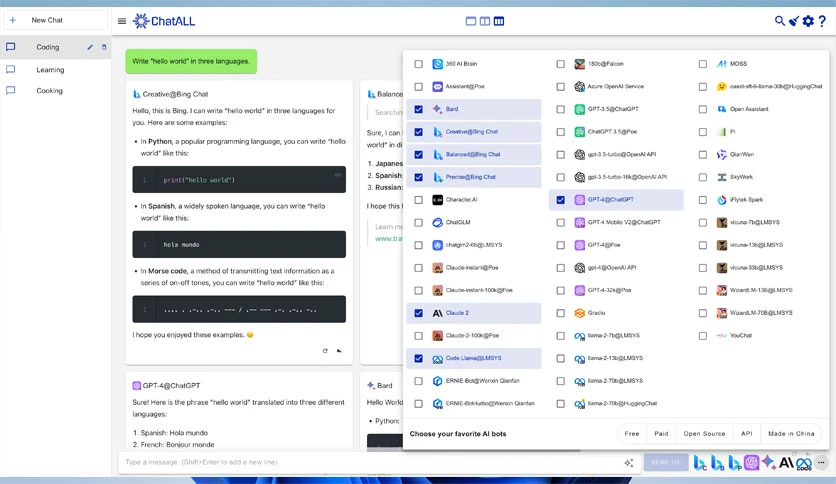This screenshot has height=484, width=836.
Task: Select the Assistant@Poe bot label
Action: (465, 86)
